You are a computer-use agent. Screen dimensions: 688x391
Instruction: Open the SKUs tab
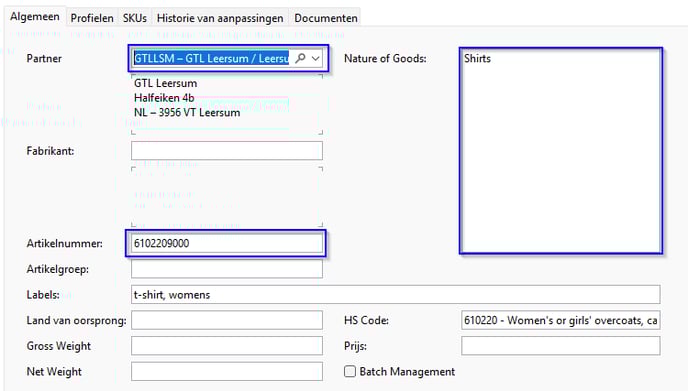(x=135, y=18)
